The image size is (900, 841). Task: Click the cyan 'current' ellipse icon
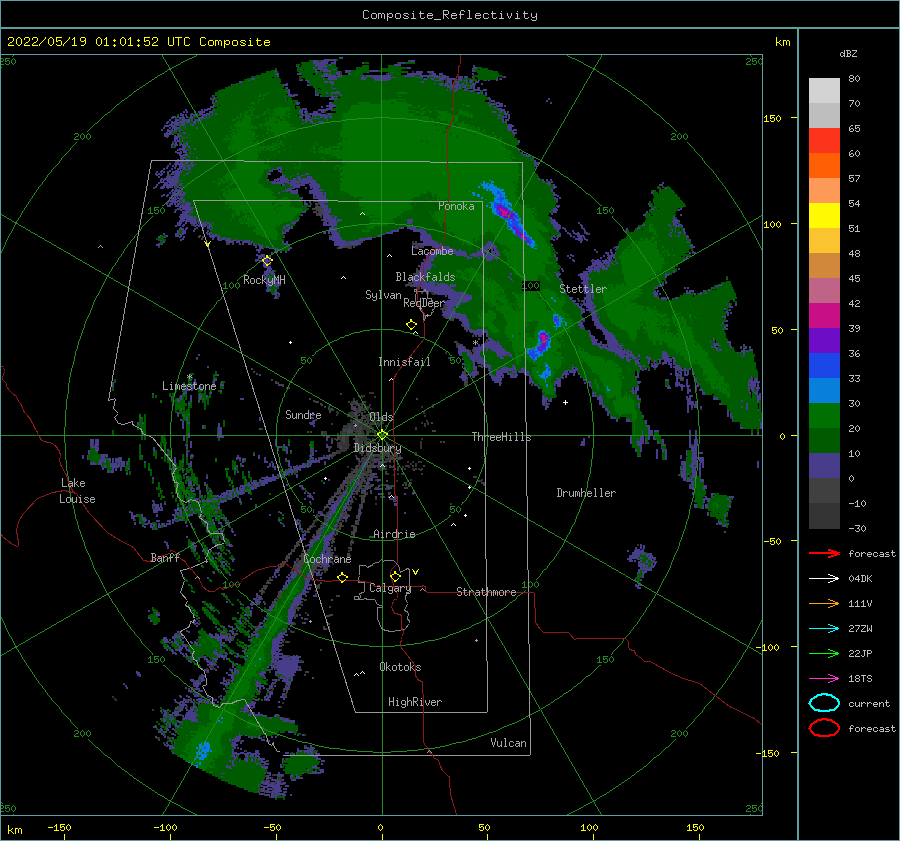tap(824, 703)
